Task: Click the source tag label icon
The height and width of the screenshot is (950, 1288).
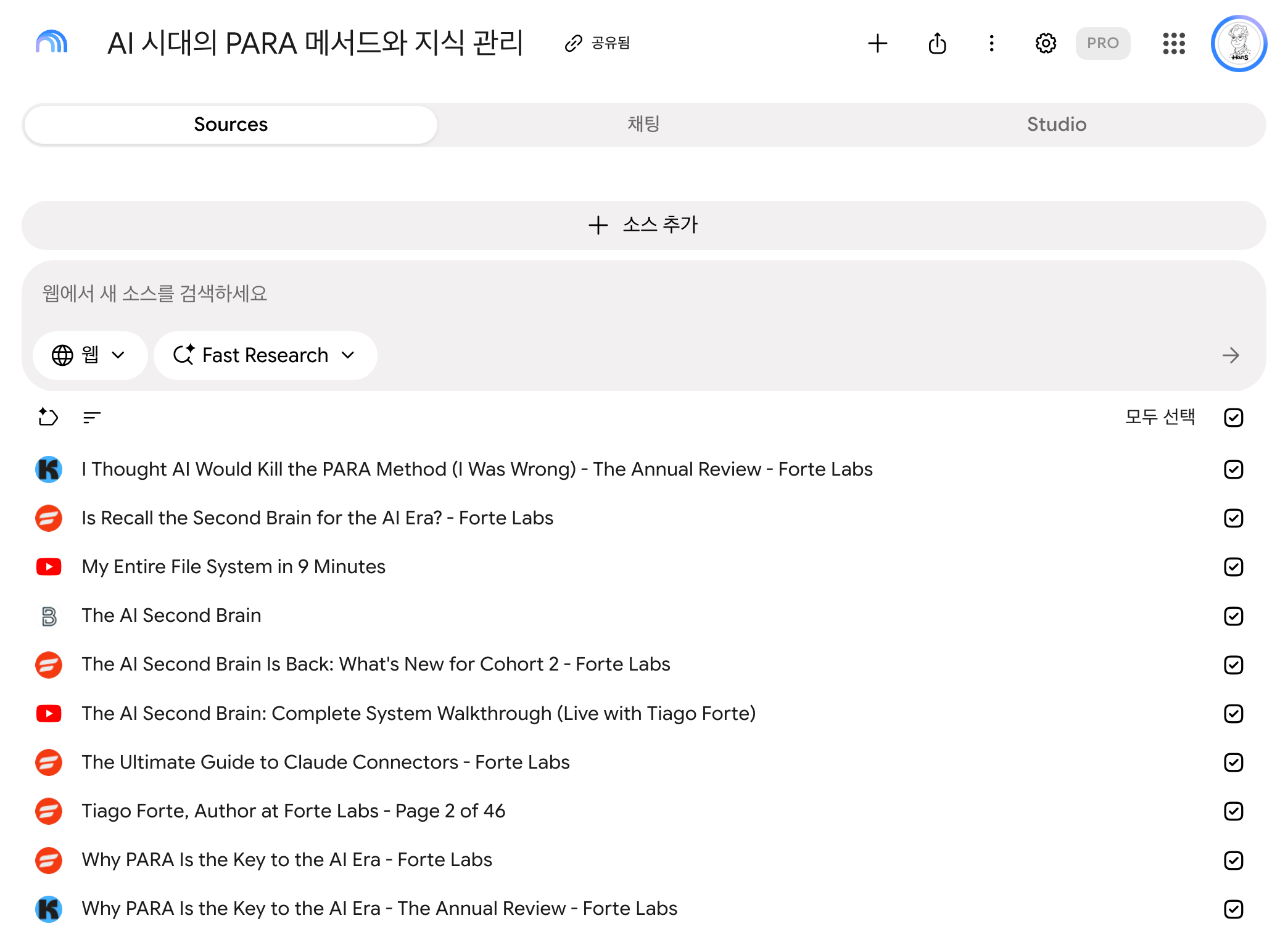Action: 48,417
